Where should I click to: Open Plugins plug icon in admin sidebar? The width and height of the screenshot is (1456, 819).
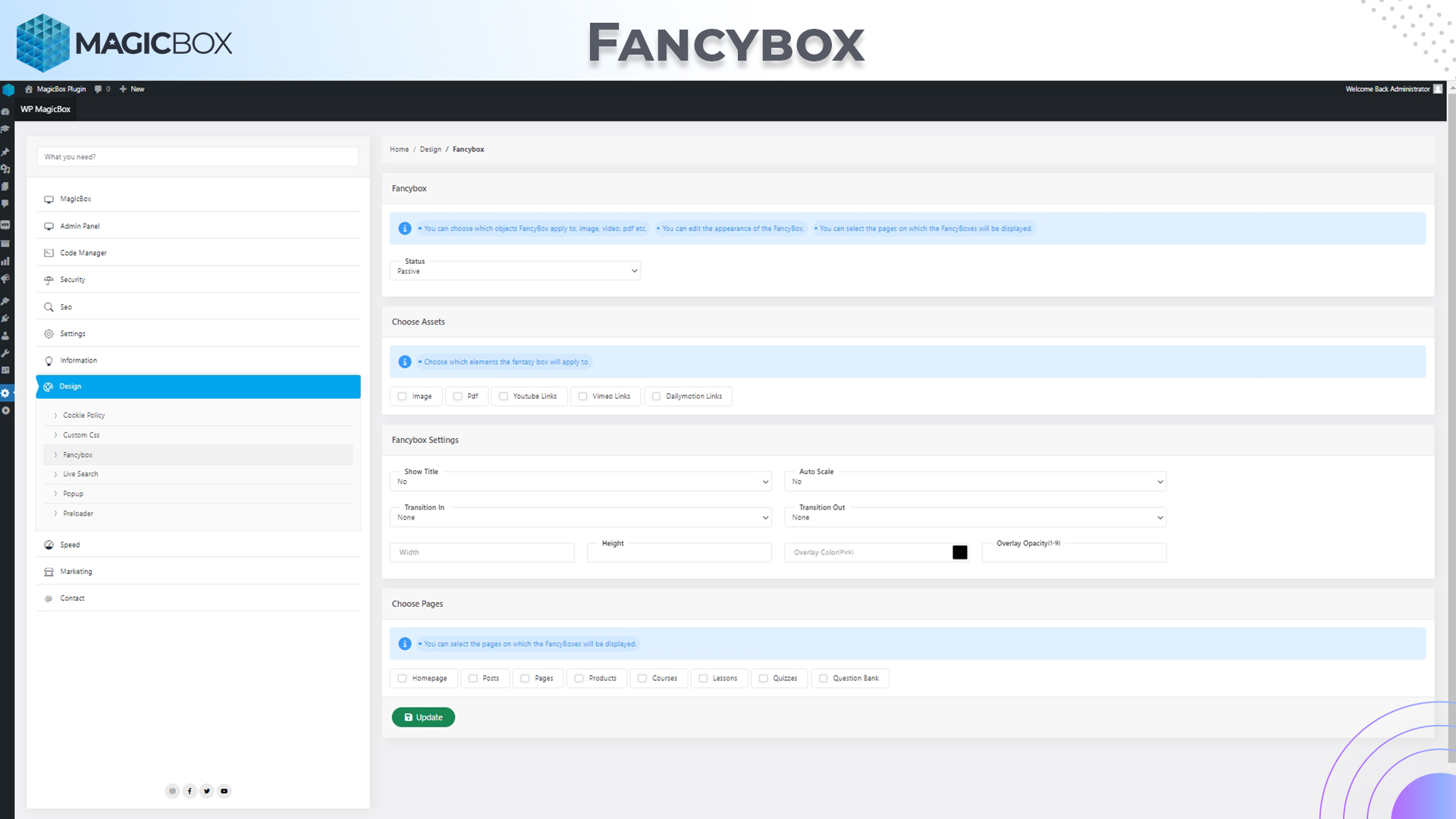(5, 318)
